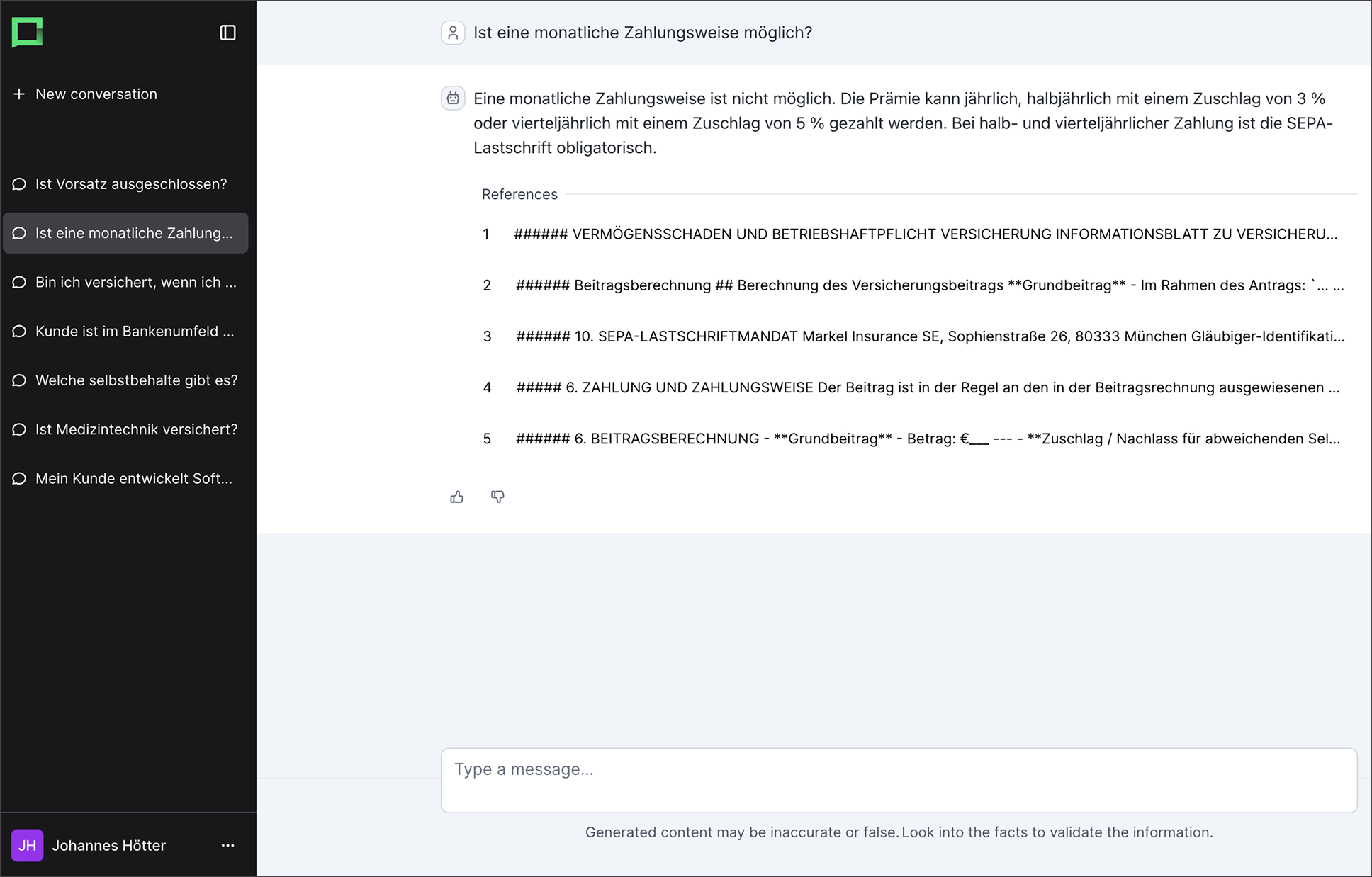Click the 'Type a message...' input field
Screen dimensions: 1372x877
[x=899, y=780]
